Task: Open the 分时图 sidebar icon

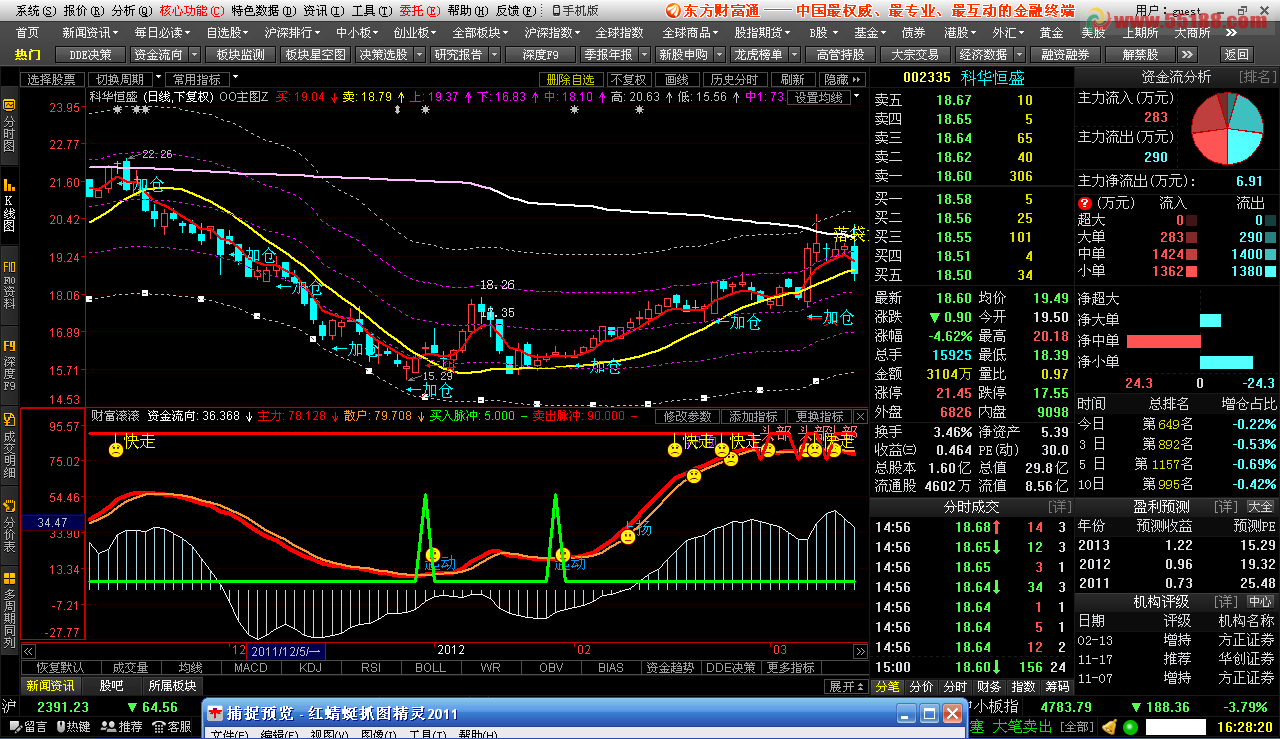Action: (x=9, y=126)
